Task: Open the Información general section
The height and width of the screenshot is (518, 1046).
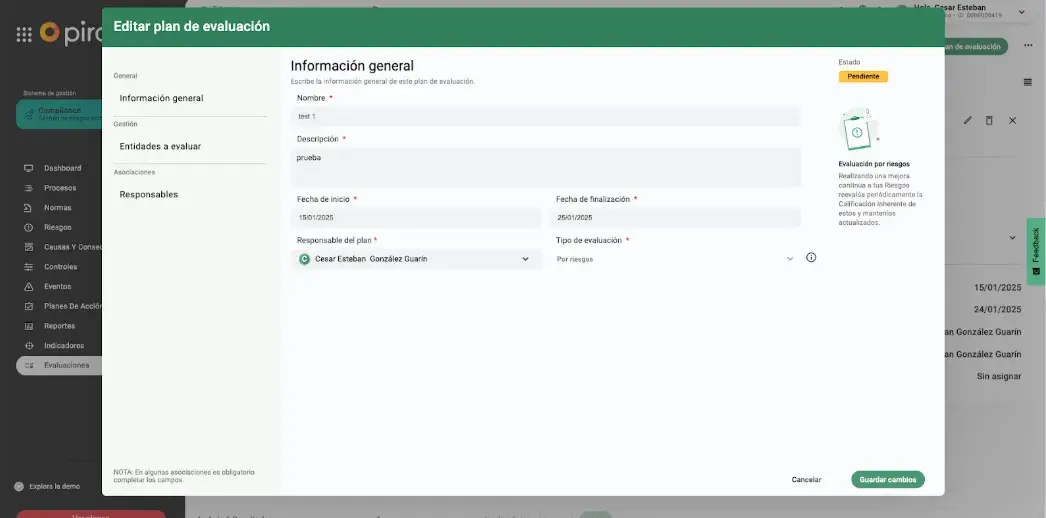Action: [161, 98]
